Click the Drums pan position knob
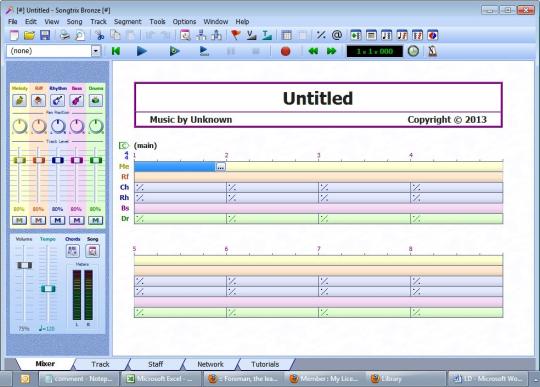 point(96,126)
